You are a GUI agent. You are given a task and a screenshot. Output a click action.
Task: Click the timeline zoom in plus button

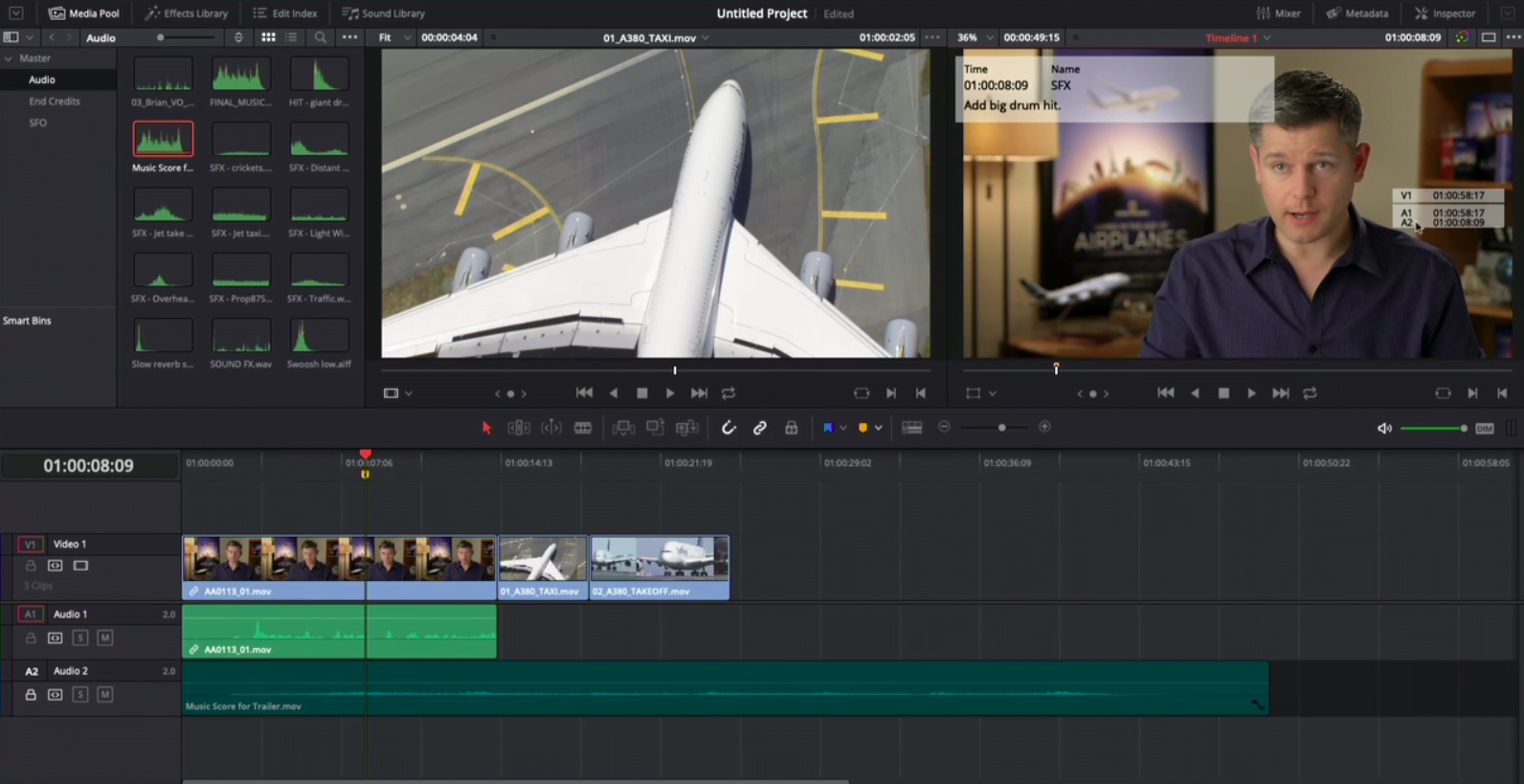(1044, 427)
